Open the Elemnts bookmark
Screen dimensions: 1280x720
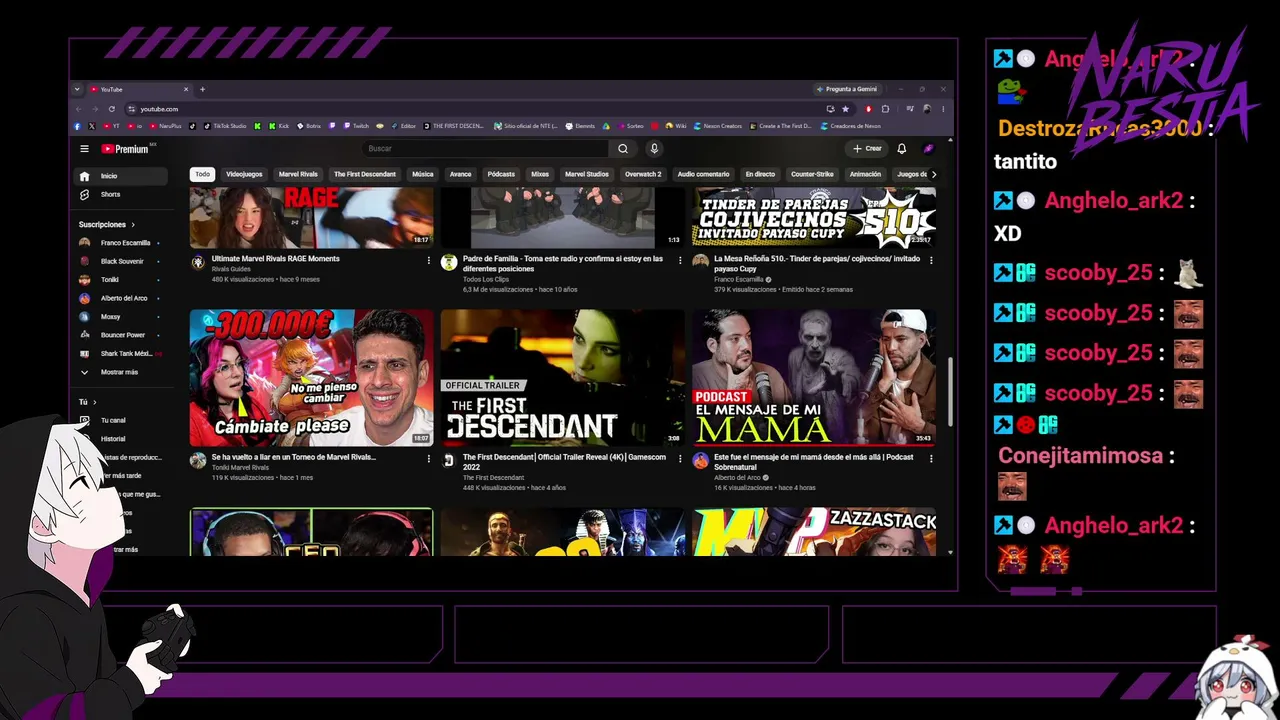[x=580, y=126]
